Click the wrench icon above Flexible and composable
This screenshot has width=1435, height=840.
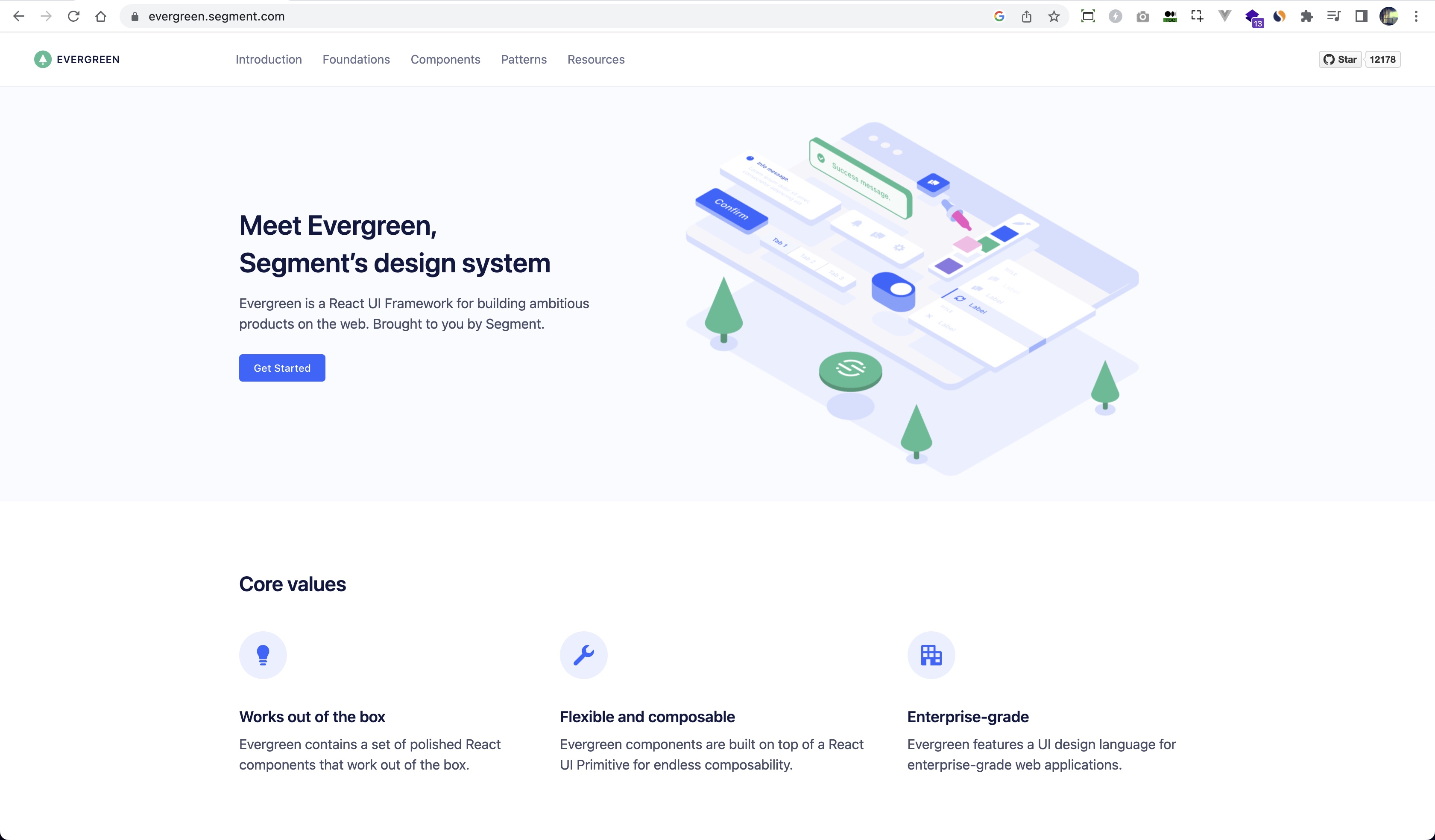(584, 655)
